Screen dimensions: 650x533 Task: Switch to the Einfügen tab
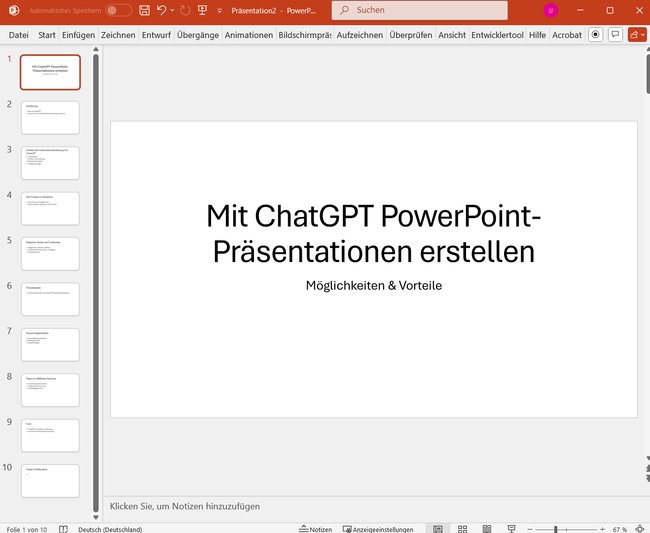coord(78,35)
